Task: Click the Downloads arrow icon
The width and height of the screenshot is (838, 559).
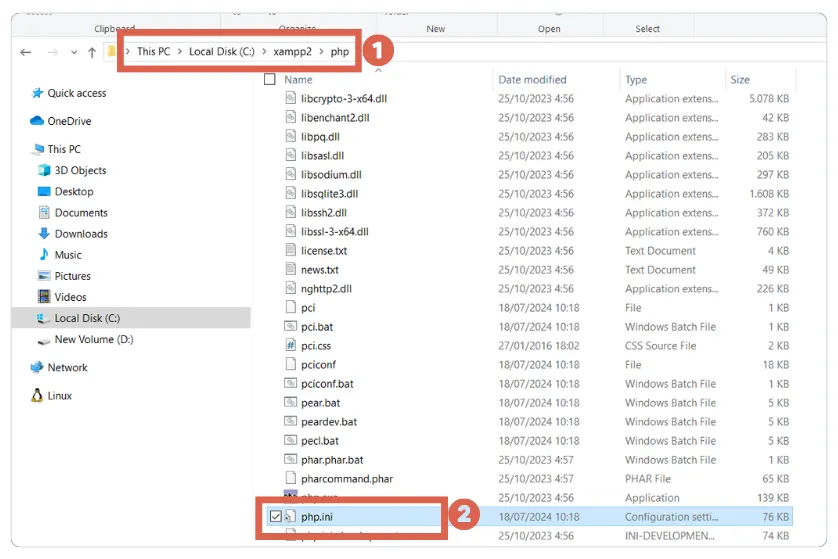Action: [44, 234]
